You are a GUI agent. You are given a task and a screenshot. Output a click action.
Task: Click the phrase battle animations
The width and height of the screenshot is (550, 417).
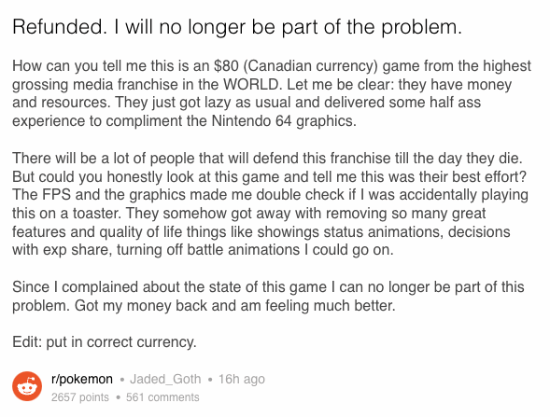(x=243, y=250)
